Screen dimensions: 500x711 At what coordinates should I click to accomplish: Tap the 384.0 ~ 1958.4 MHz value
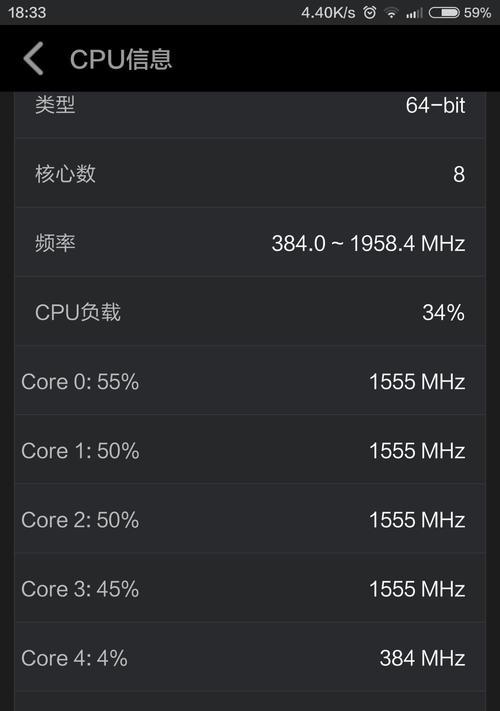[x=368, y=243]
